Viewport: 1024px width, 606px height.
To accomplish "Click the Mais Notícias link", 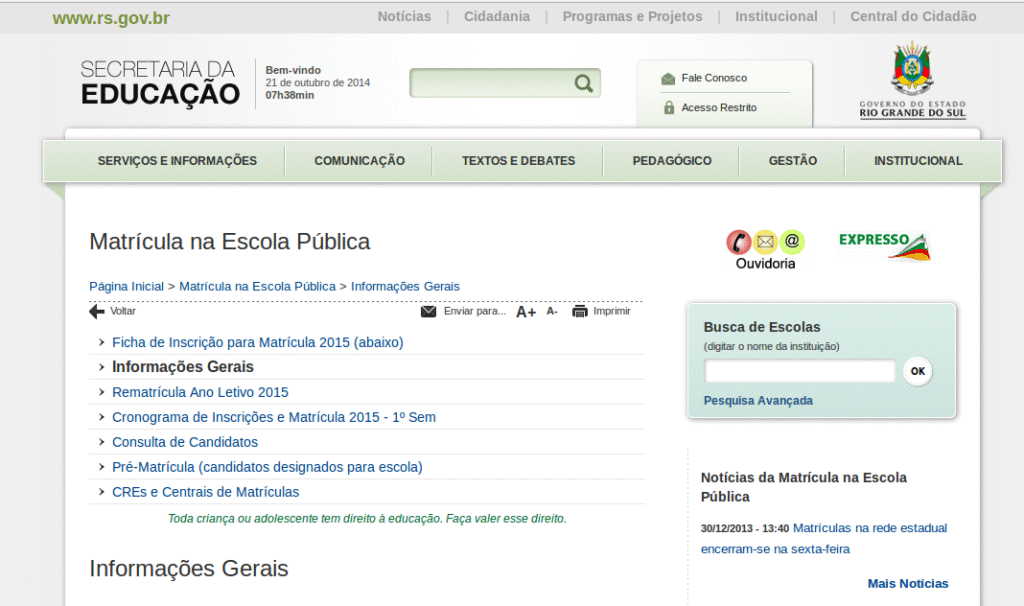I will point(908,584).
